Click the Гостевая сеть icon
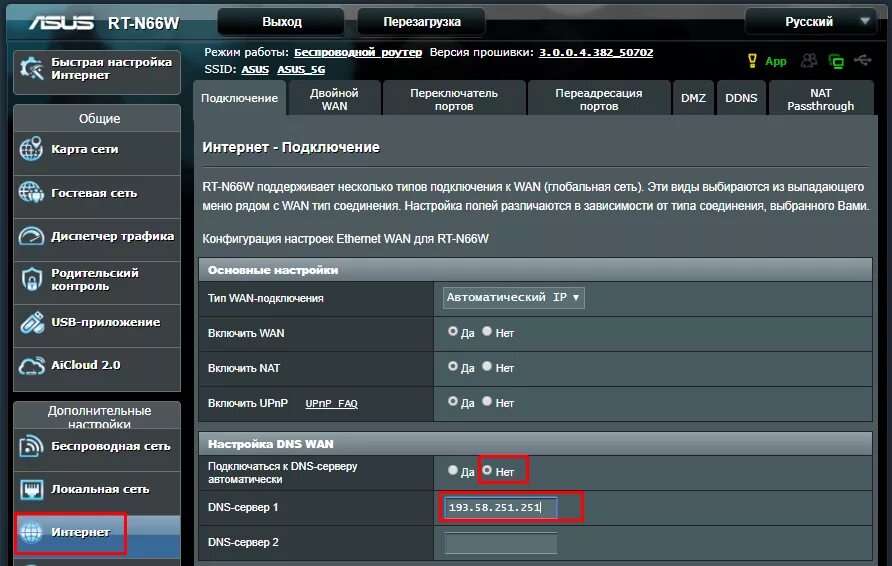Viewport: 892px width, 566px height. [x=31, y=192]
